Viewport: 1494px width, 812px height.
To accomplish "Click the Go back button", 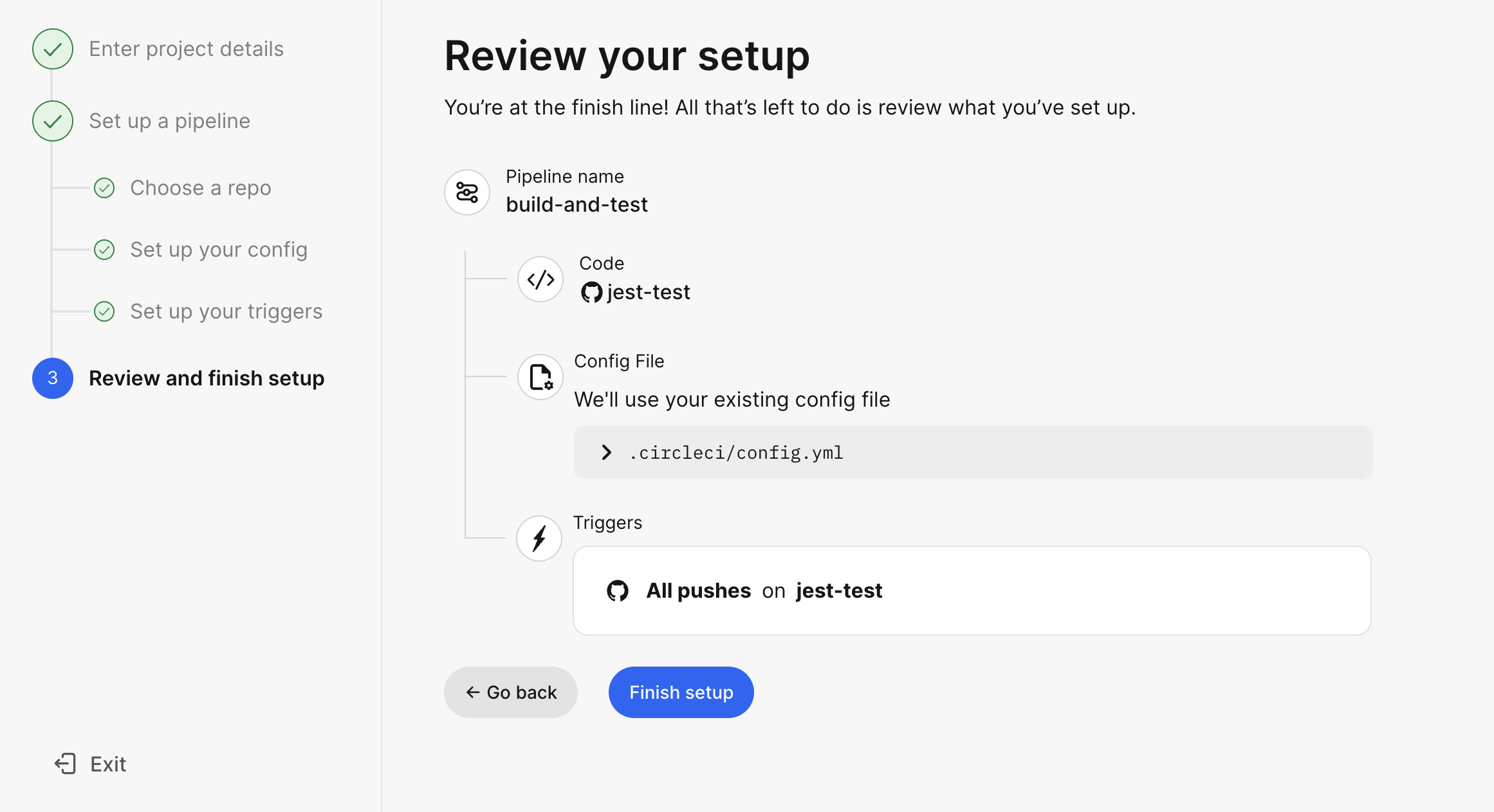I will [511, 692].
